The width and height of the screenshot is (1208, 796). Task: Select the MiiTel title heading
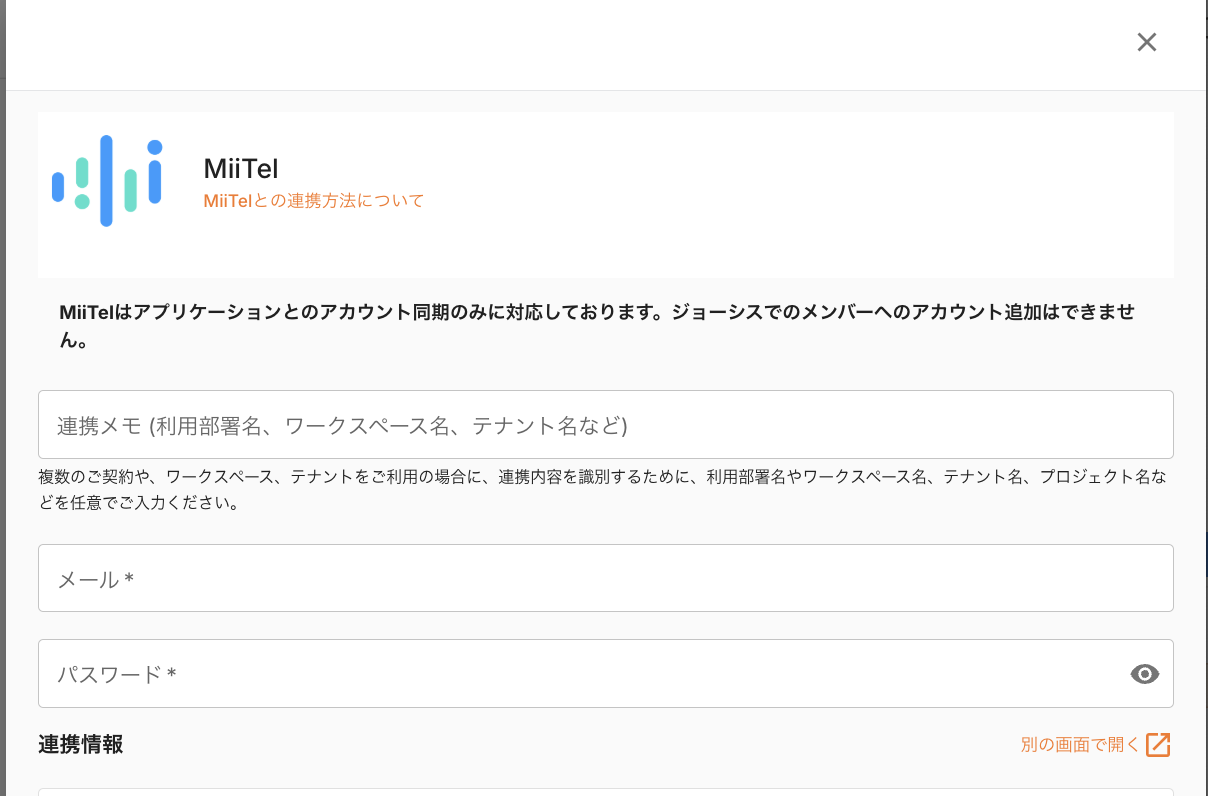pos(240,169)
